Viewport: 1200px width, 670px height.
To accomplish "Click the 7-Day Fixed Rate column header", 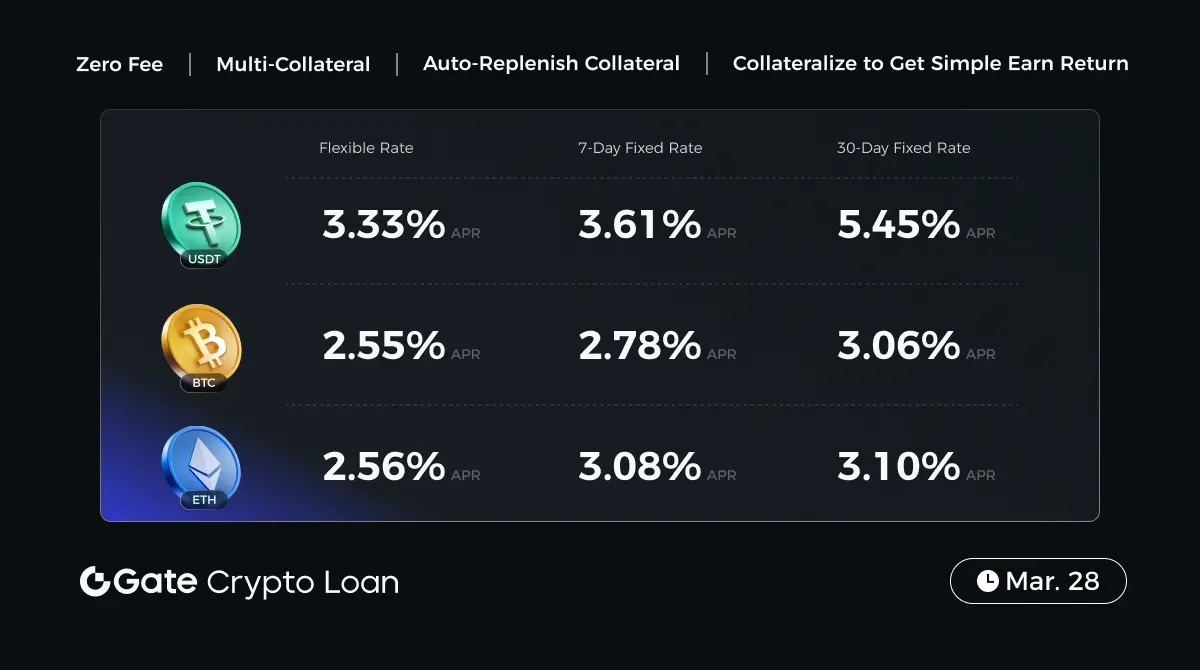I will [640, 148].
